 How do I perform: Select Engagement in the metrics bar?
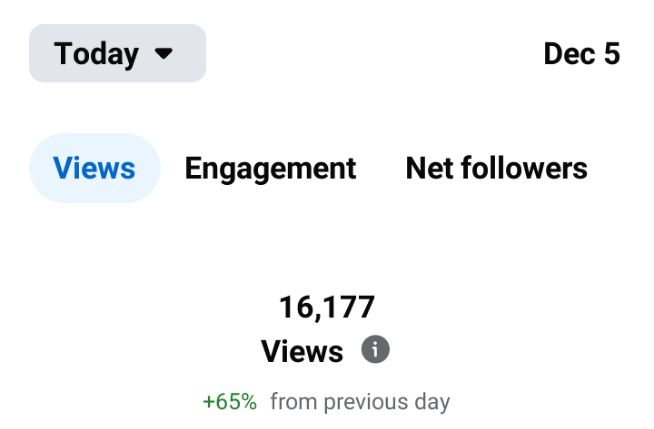tap(270, 168)
